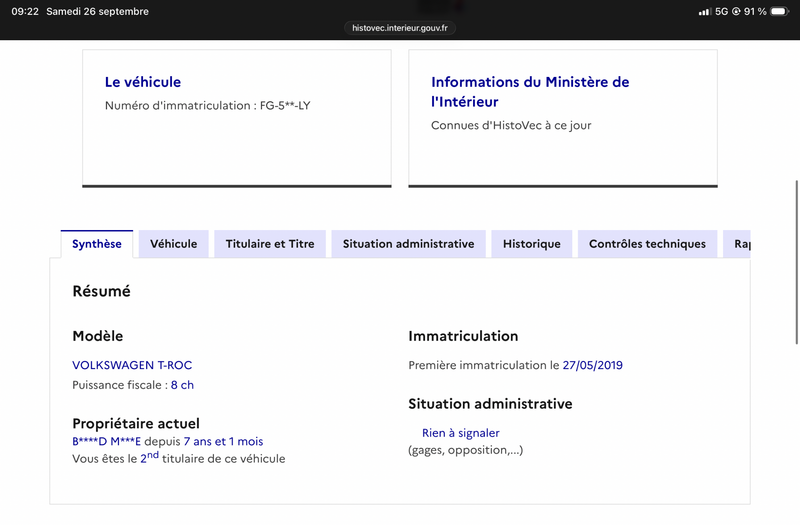Open the Historique tab

(x=532, y=244)
